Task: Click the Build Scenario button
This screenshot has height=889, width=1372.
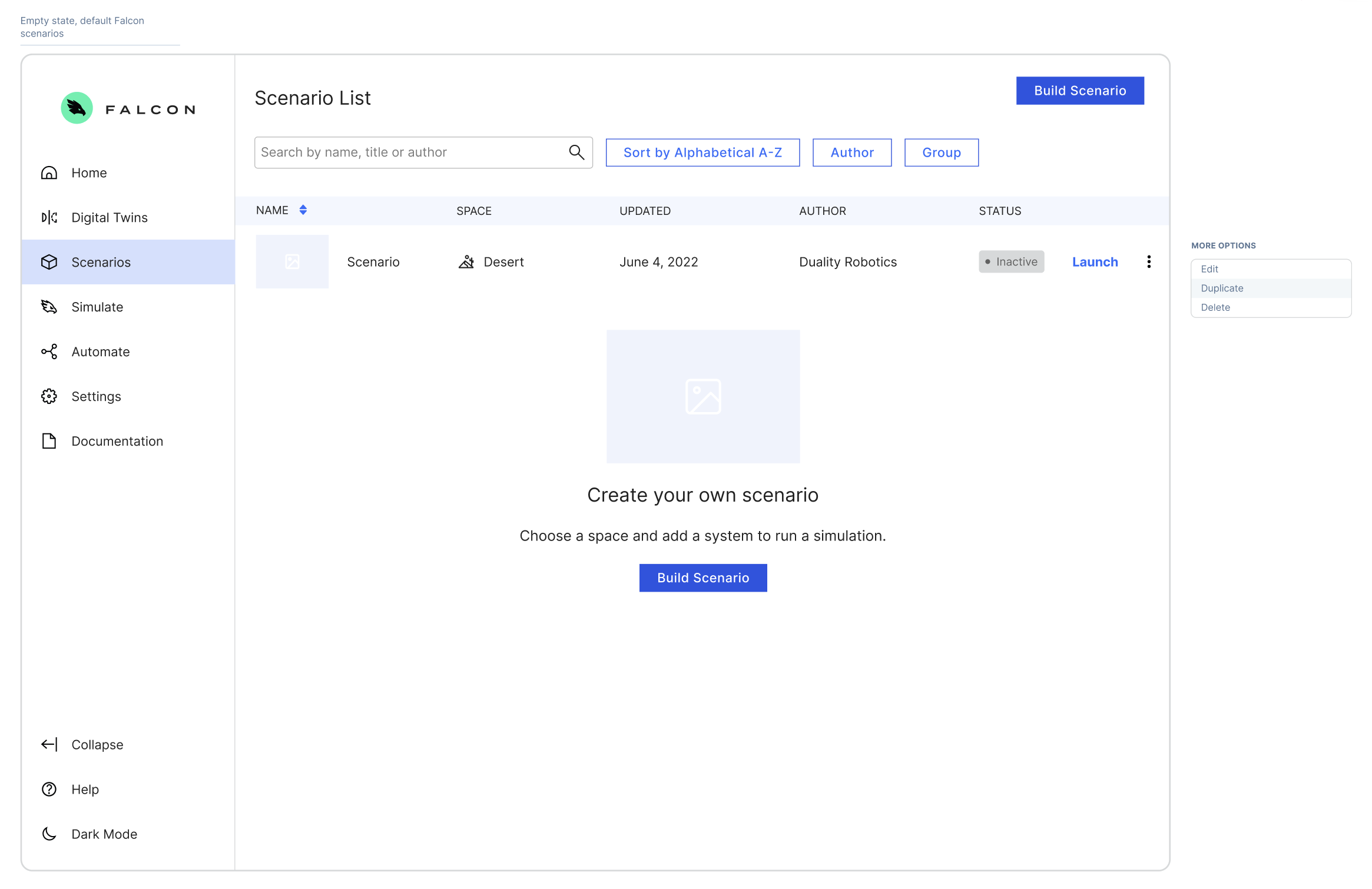Action: coord(1079,90)
